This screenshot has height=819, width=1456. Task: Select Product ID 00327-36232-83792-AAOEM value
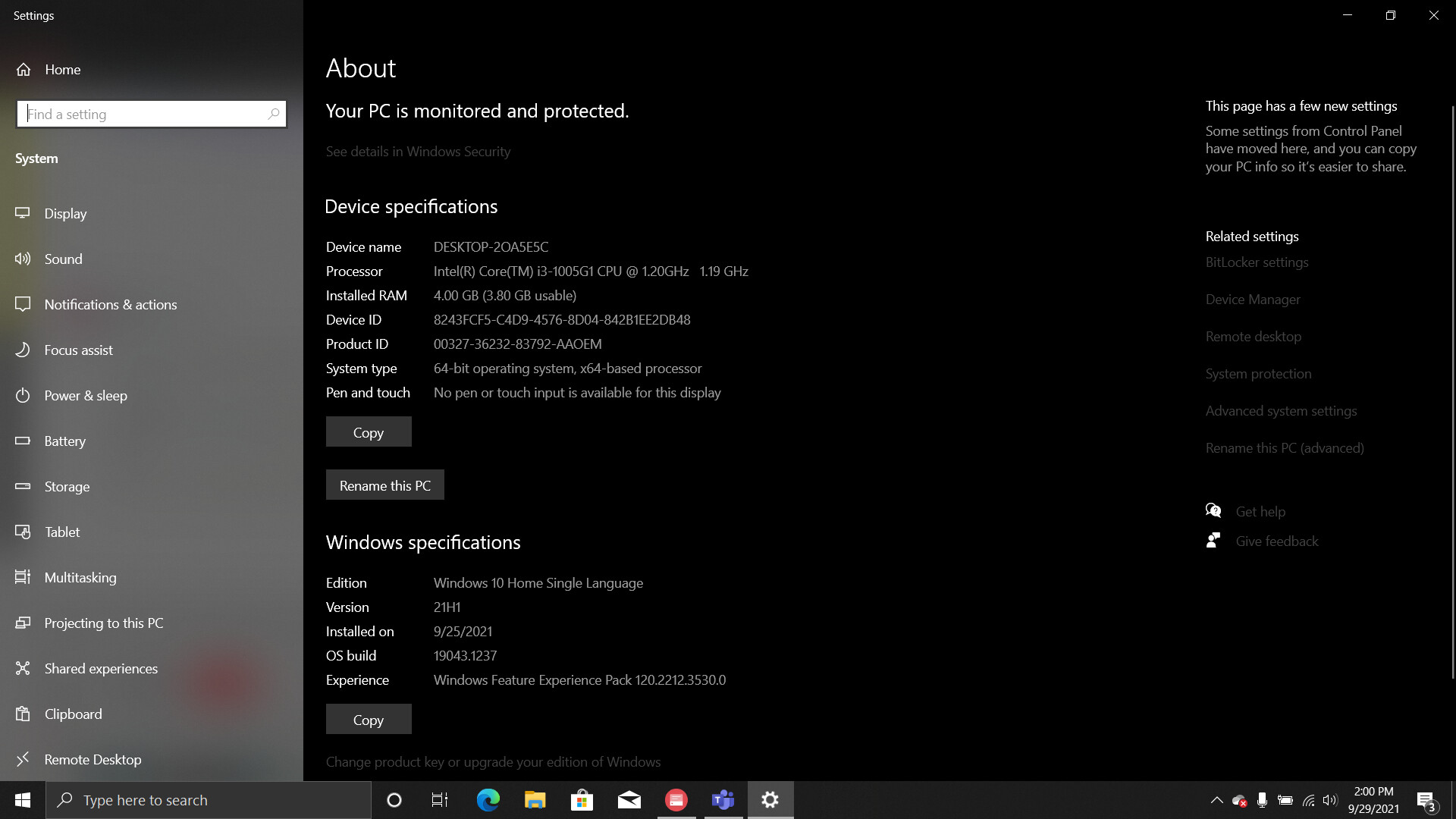click(x=517, y=344)
